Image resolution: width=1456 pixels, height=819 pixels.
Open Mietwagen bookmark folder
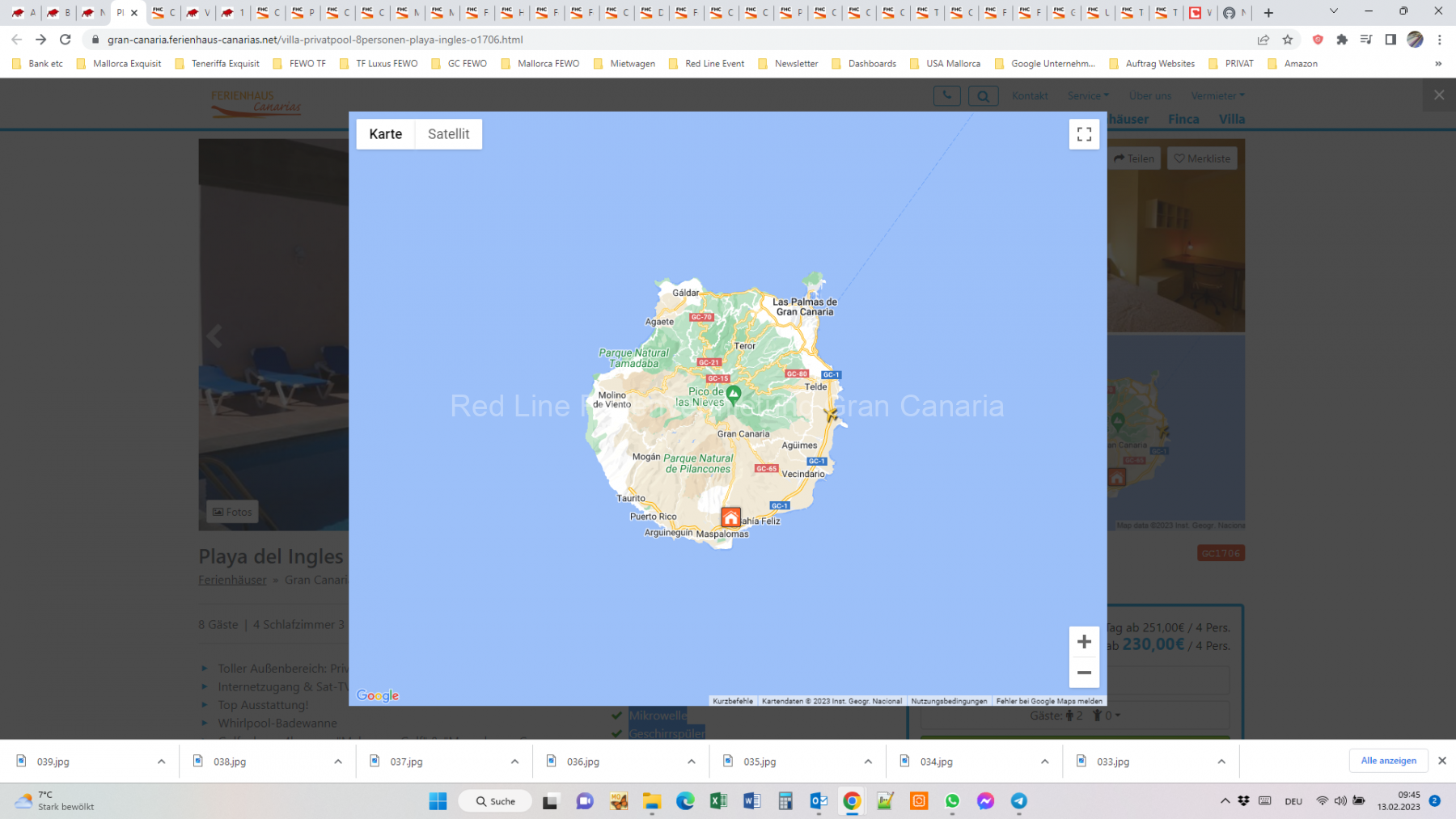[x=624, y=64]
